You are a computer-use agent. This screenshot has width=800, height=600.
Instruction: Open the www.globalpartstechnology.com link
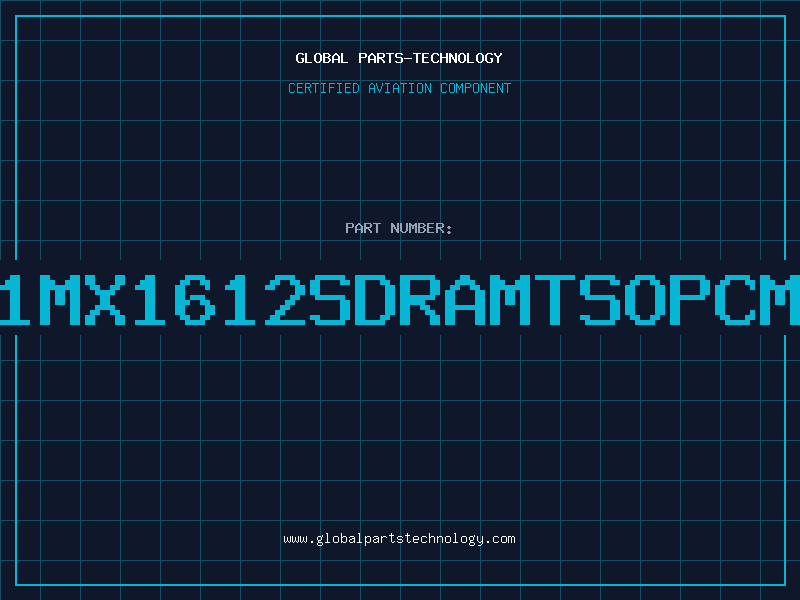tap(399, 539)
